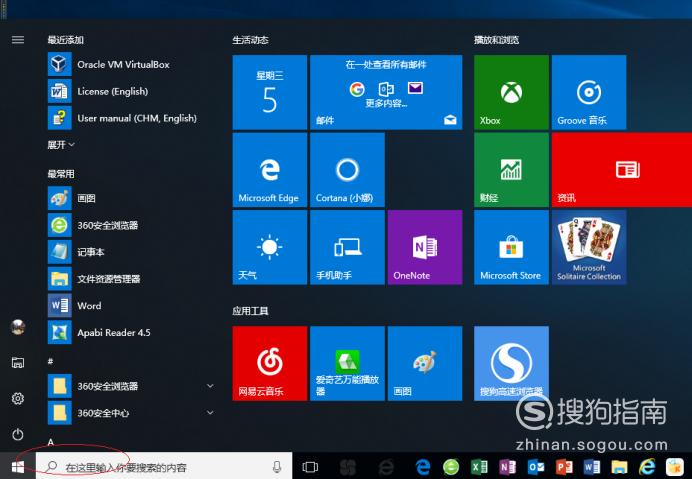Open Task View on the taskbar
692x479 pixels.
310,467
